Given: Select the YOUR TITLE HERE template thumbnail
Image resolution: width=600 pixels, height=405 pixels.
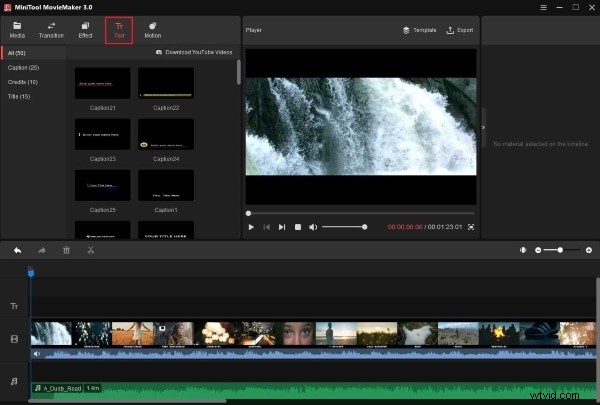Looking at the screenshot, I should 166,230.
